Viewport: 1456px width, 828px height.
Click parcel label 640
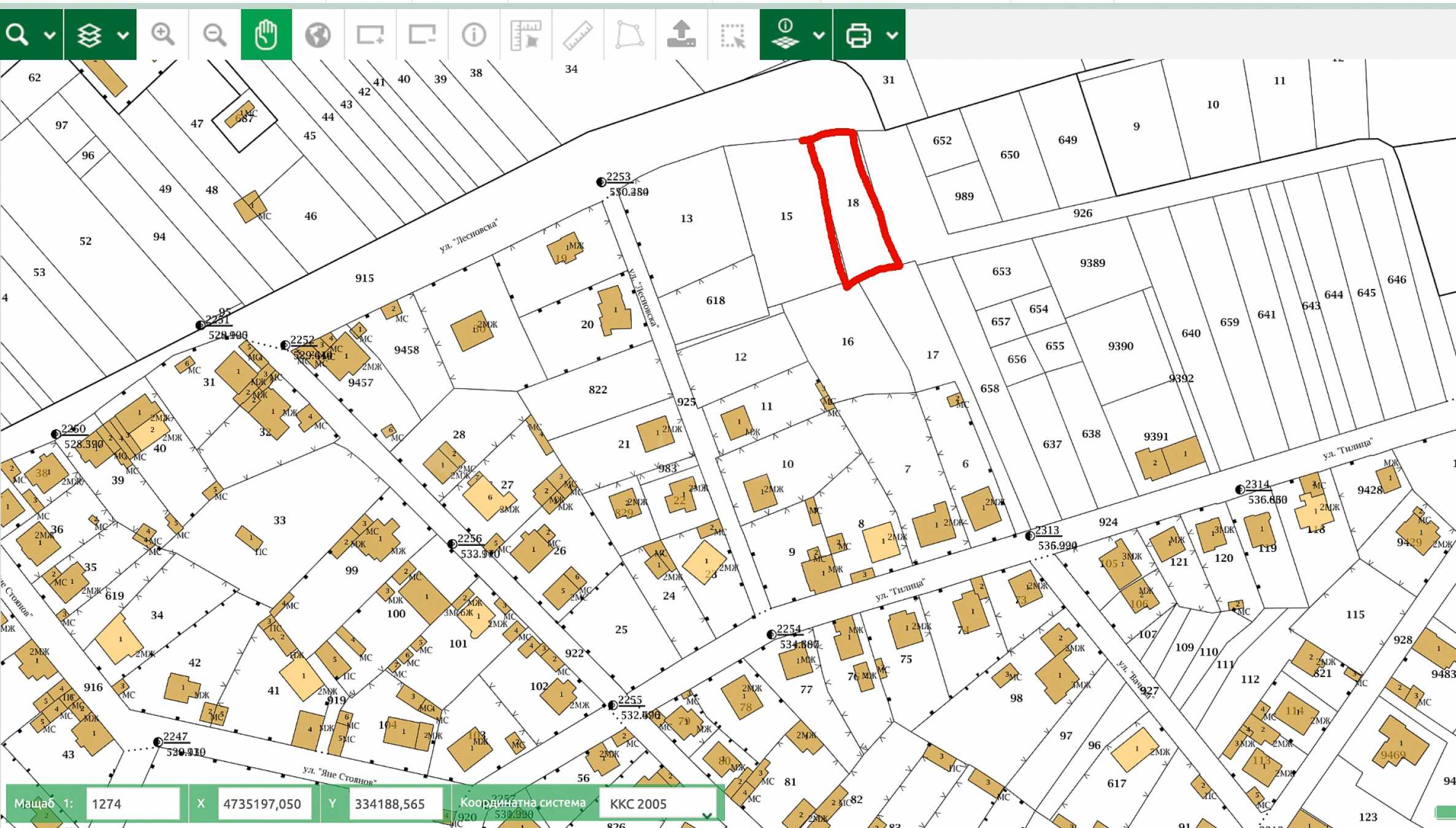(1191, 334)
